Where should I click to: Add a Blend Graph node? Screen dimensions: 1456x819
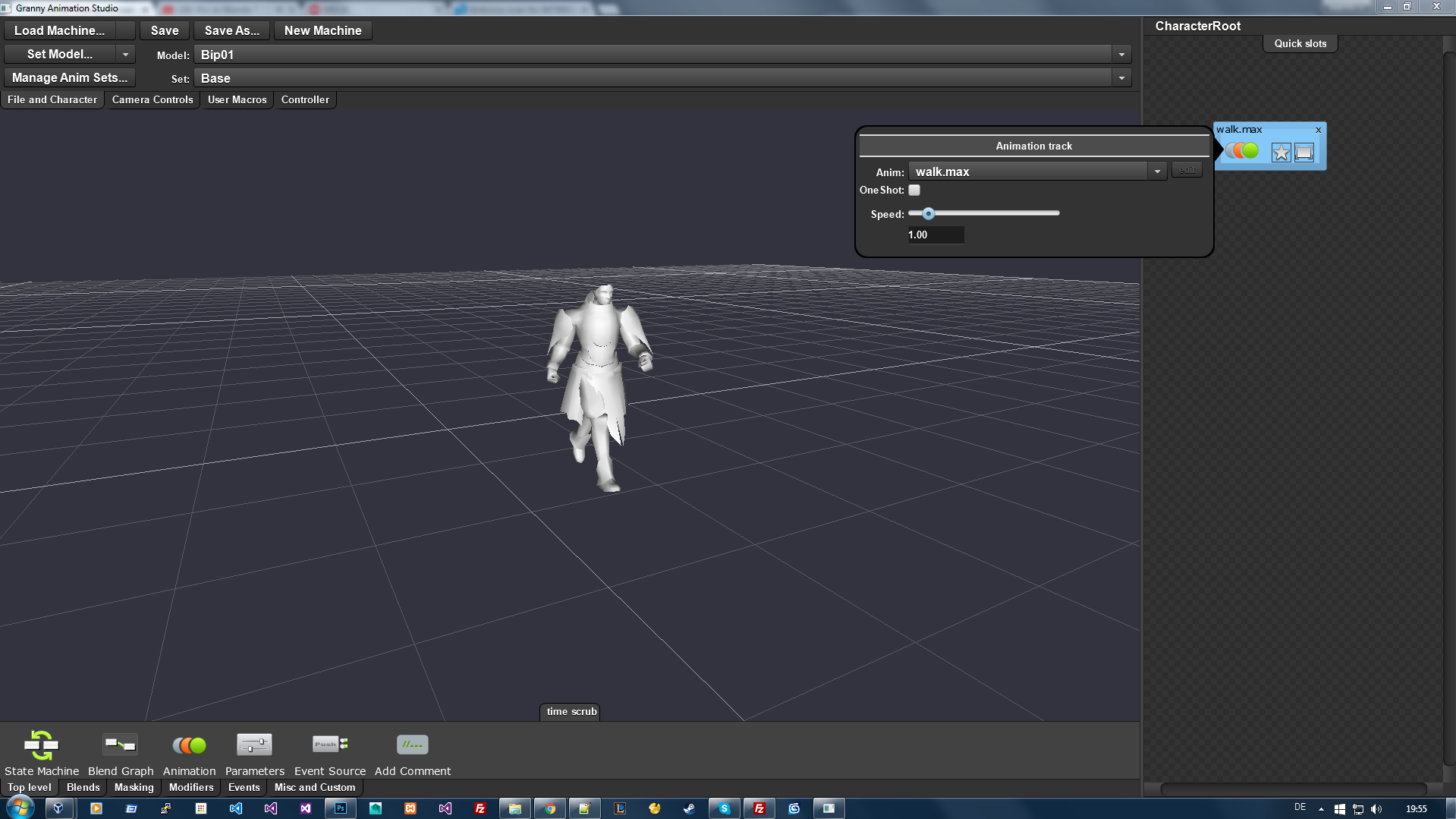click(x=120, y=745)
